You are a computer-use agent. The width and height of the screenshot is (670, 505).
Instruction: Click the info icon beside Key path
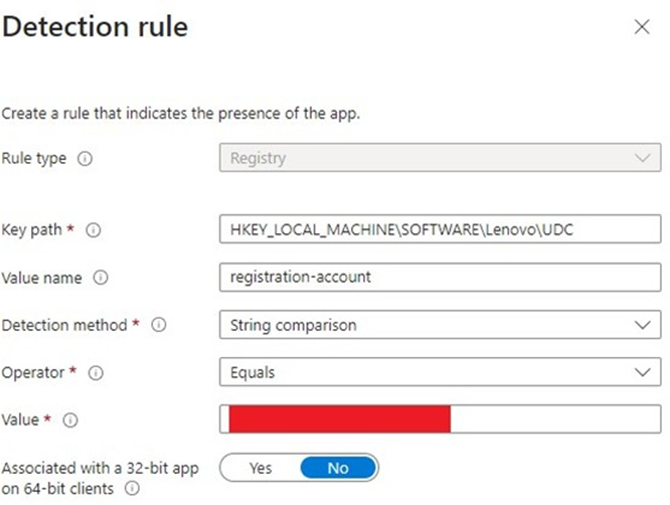(x=94, y=230)
